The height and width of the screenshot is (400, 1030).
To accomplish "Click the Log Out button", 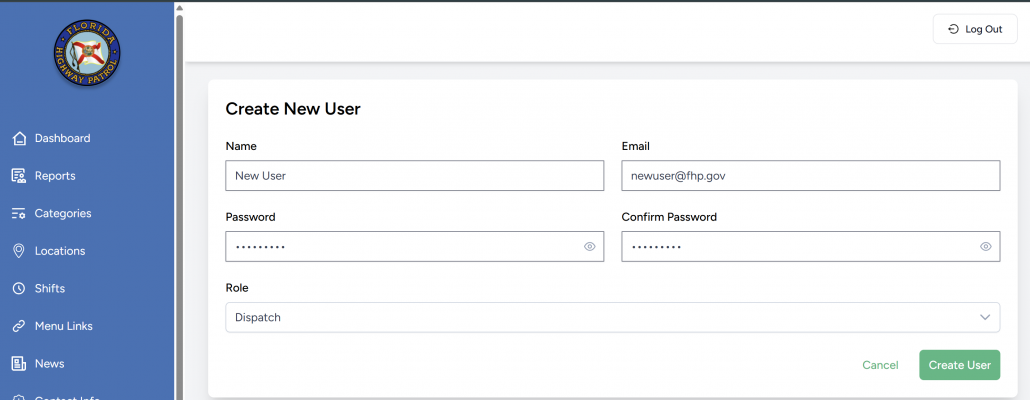I will point(974,29).
